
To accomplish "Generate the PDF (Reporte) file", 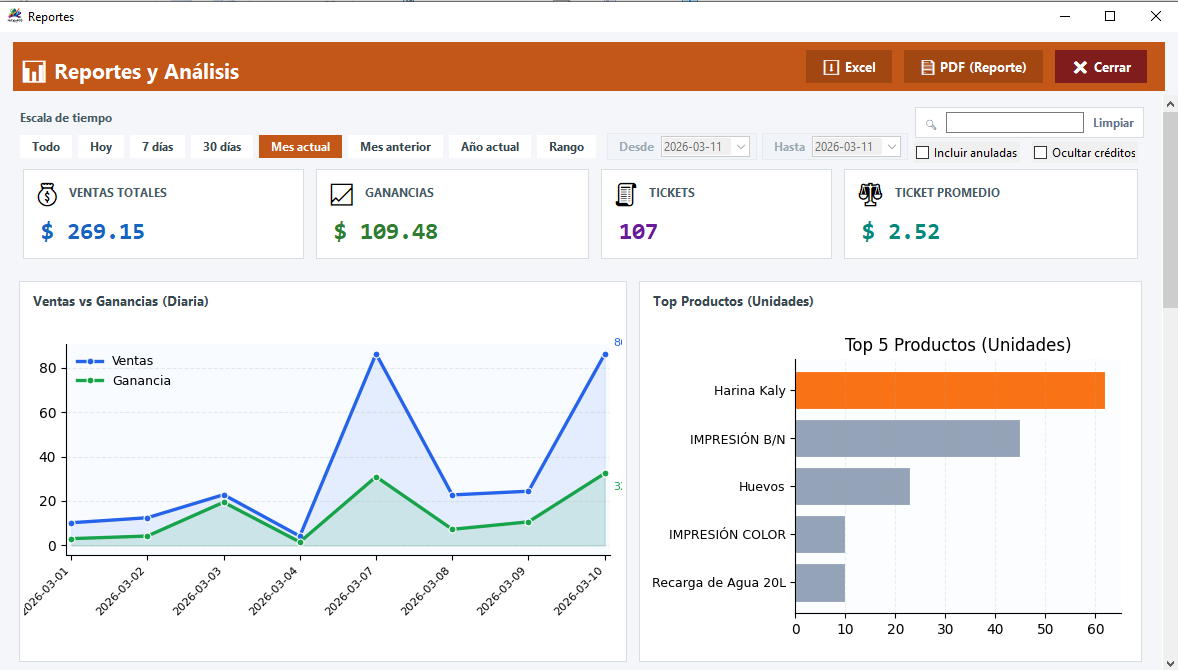I will coord(973,67).
